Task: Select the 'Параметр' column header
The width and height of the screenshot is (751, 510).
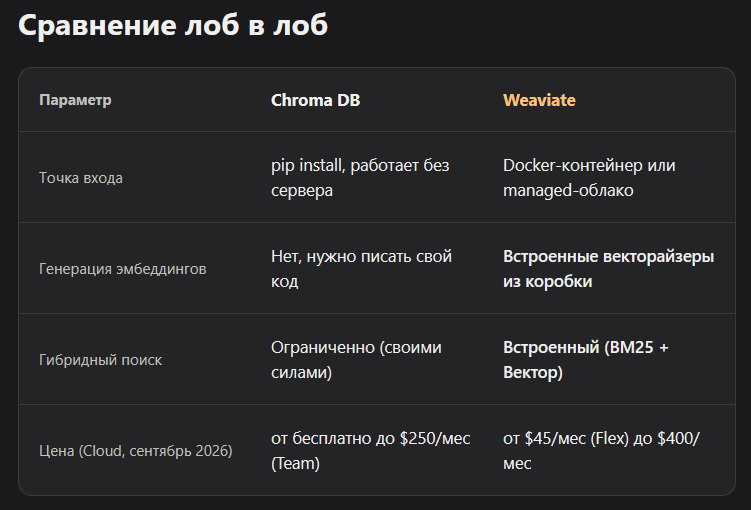Action: coord(75,100)
